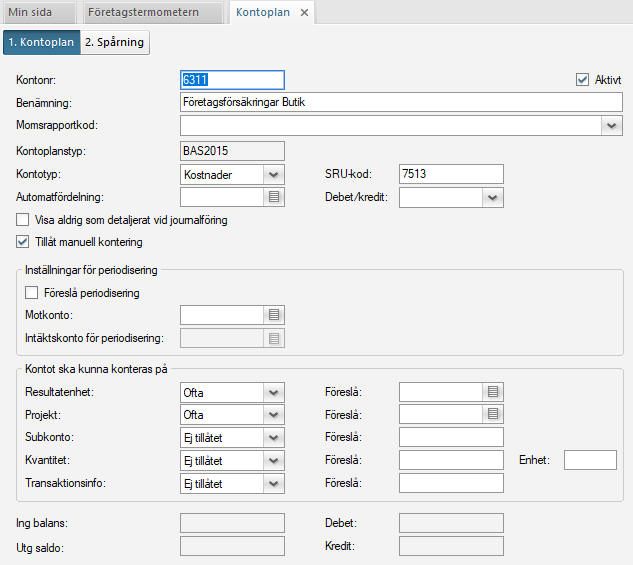Viewport: 633px width, 565px height.
Task: Open the Kontotyp dropdown
Action: [x=274, y=175]
